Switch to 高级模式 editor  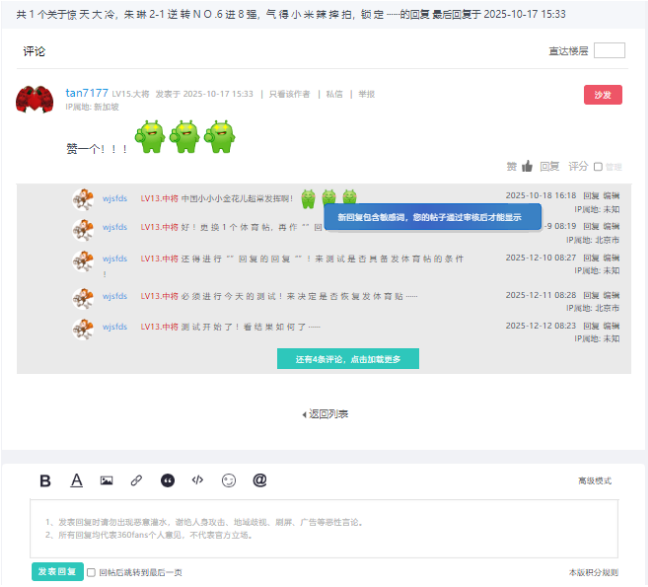pos(595,481)
